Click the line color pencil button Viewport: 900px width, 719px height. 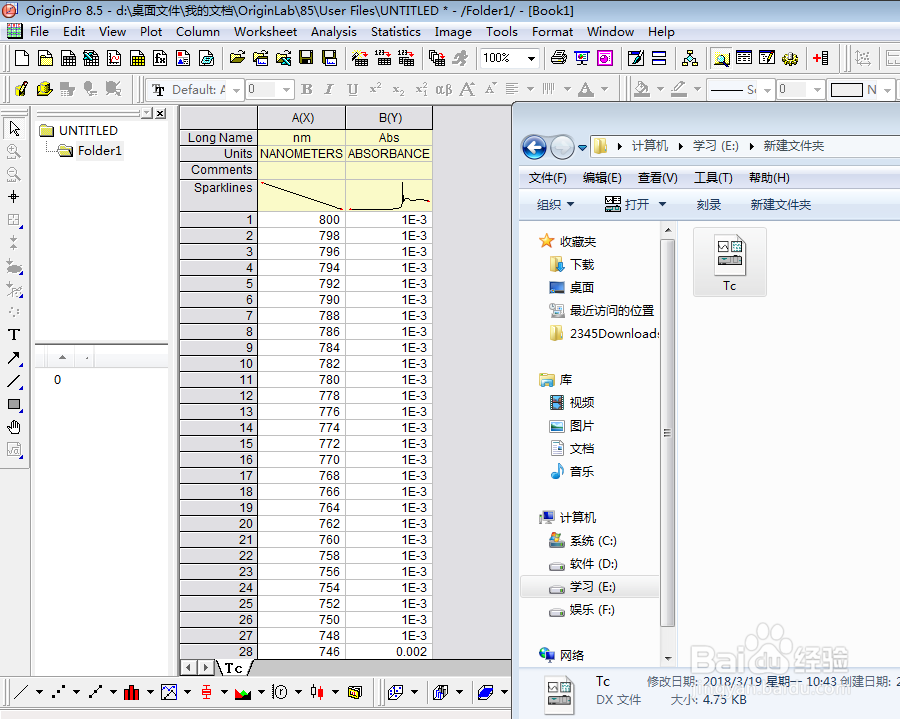[679, 90]
